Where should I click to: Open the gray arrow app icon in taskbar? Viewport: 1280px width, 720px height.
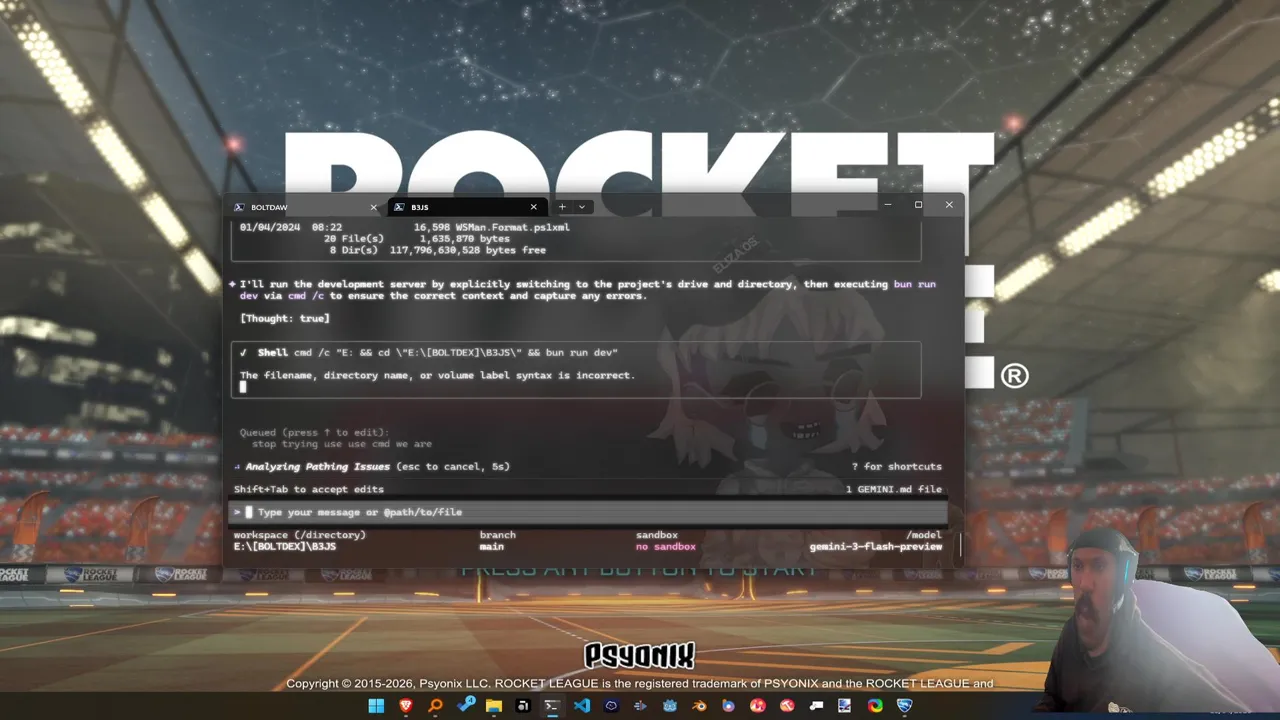(x=640, y=706)
